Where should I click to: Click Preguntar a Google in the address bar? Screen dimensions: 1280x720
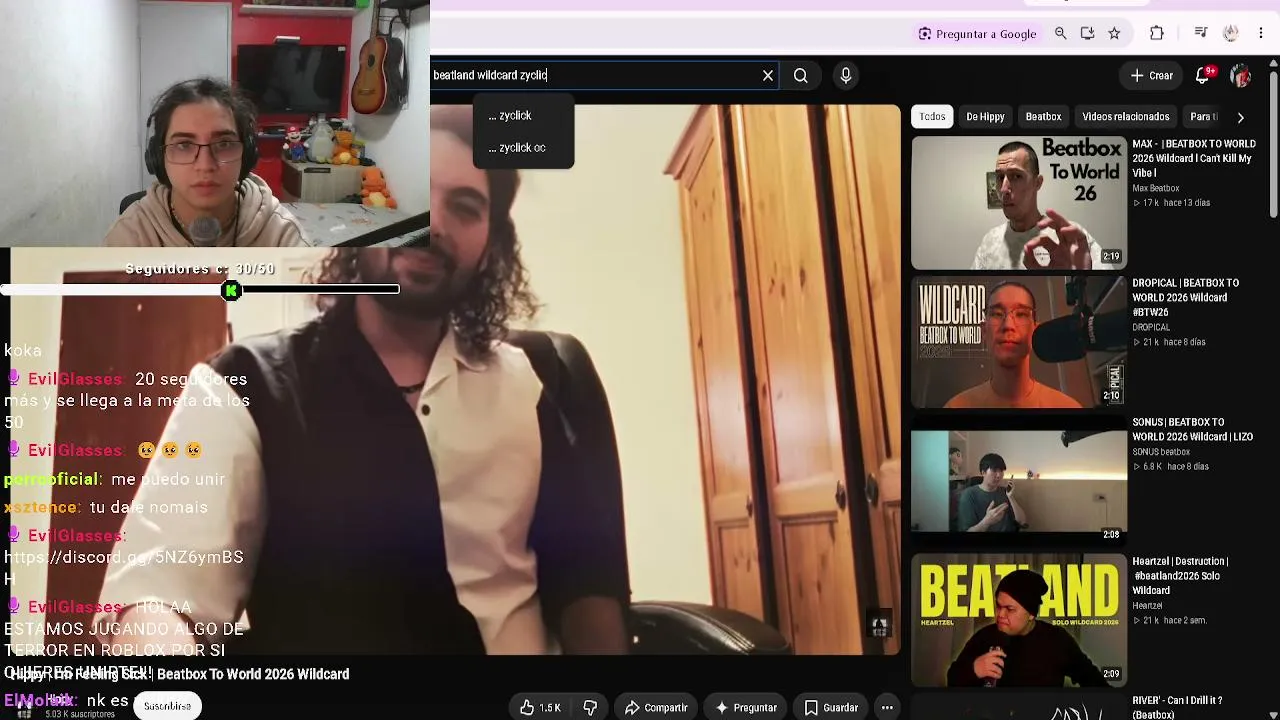[x=977, y=34]
